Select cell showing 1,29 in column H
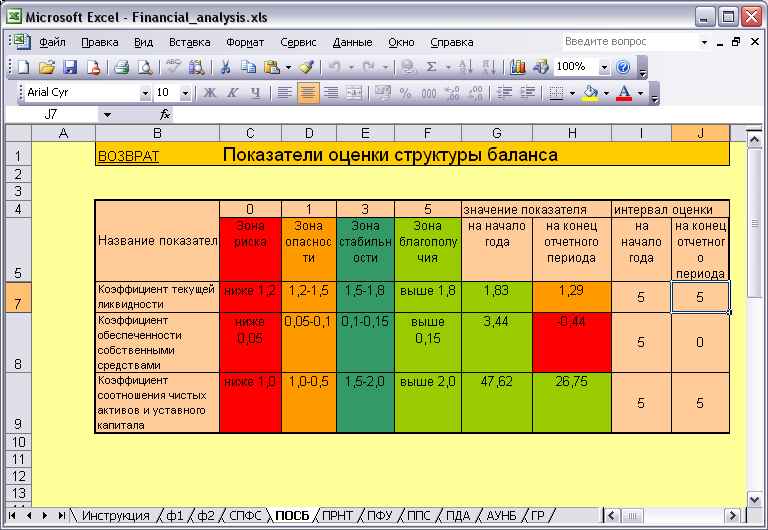Viewport: 768px width, 530px height. coord(572,297)
